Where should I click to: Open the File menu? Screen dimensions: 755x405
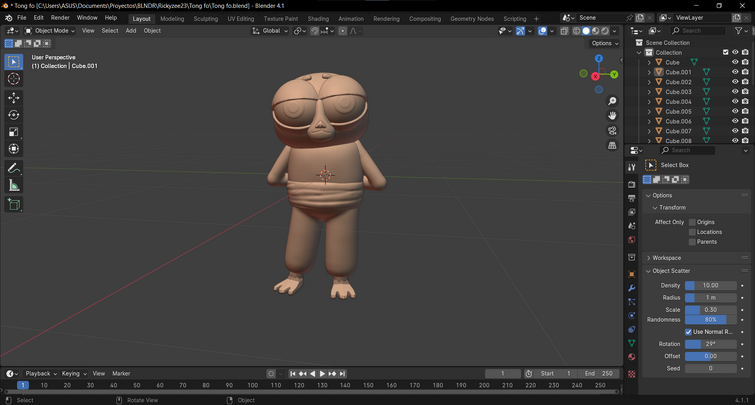coord(22,18)
